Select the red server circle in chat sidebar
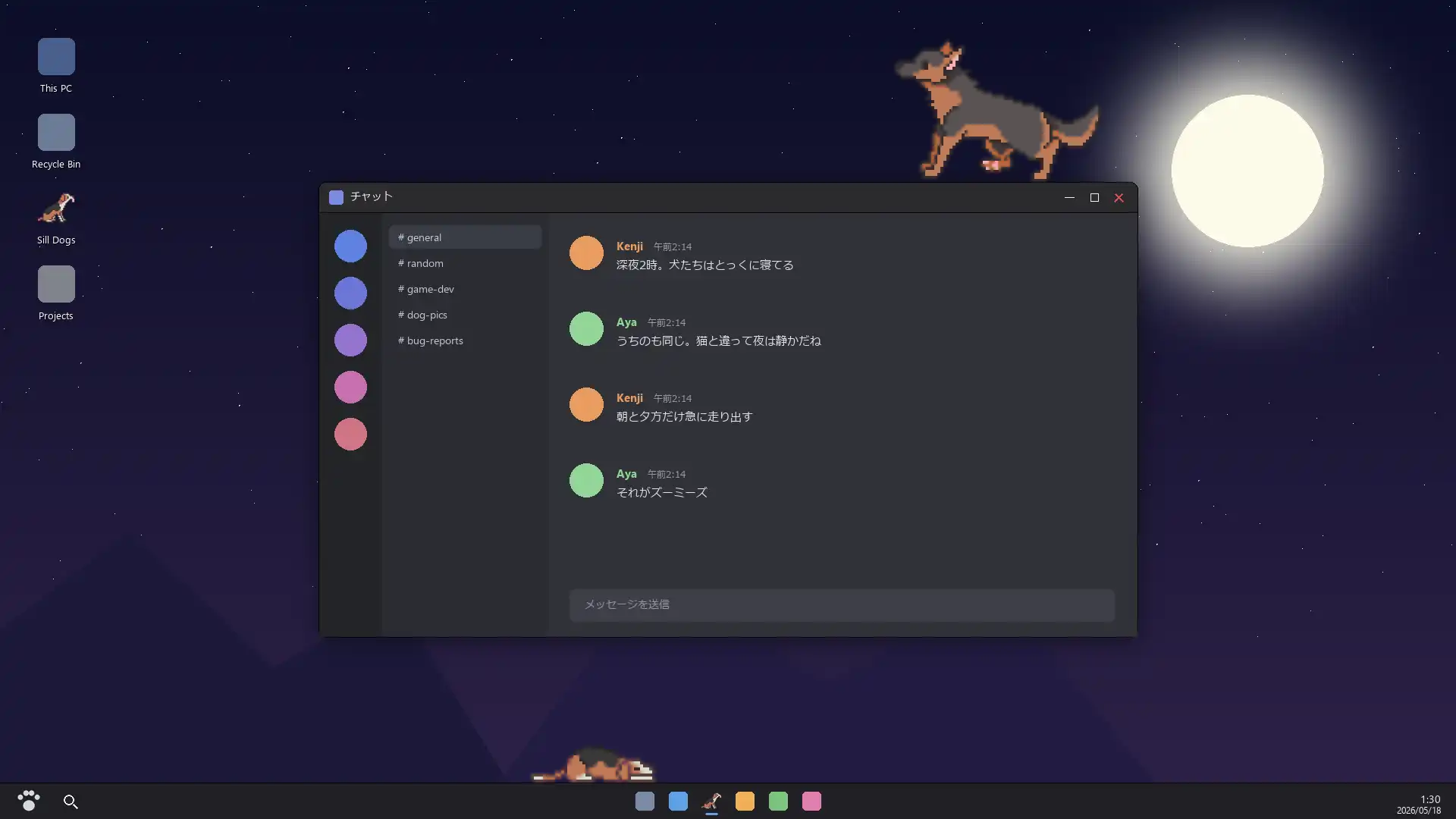This screenshot has height=819, width=1456. tap(350, 435)
